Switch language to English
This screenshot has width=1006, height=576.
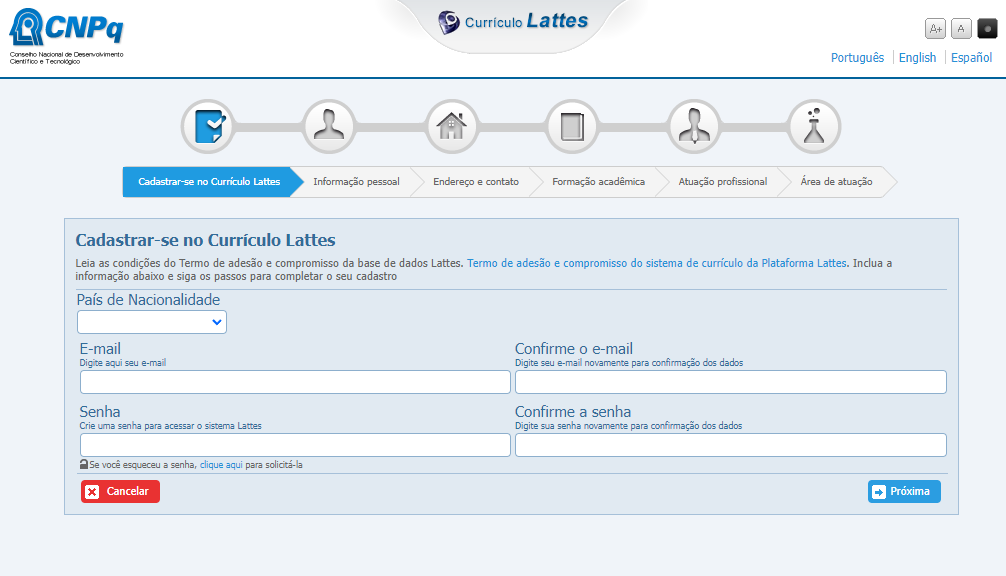[x=917, y=58]
